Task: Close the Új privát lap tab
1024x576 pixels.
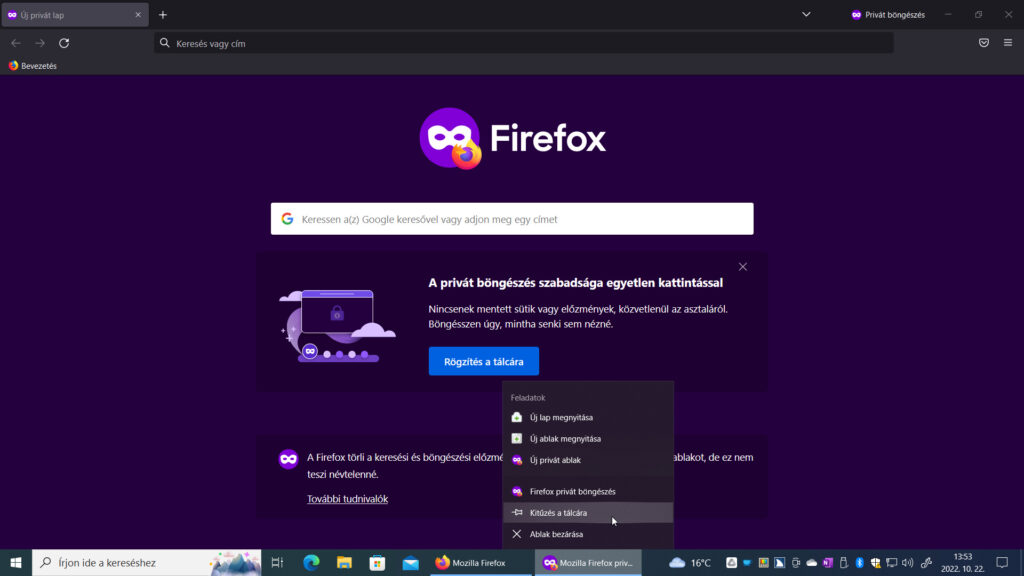Action: click(x=138, y=14)
